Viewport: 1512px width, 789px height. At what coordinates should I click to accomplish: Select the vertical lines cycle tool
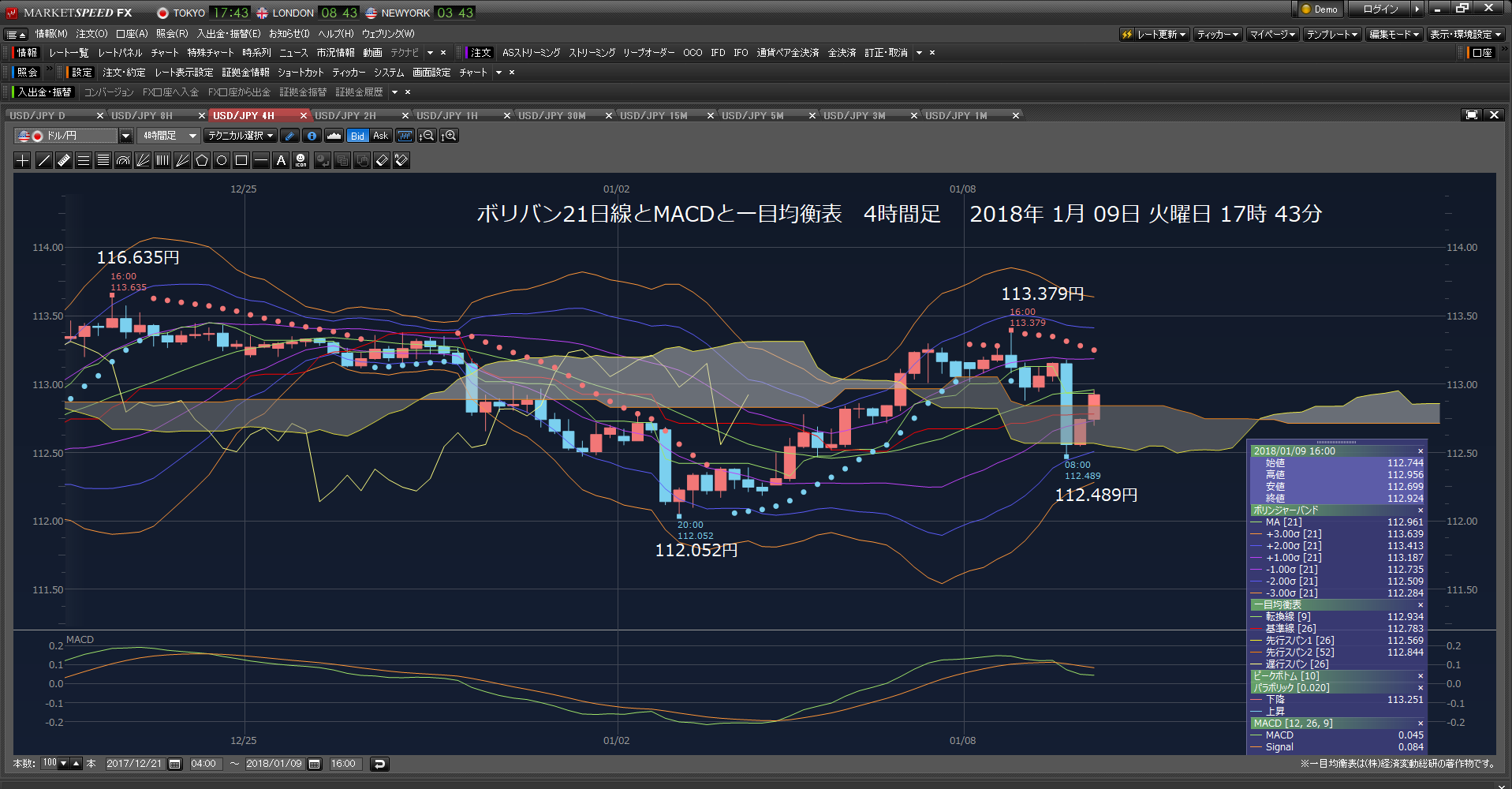tap(162, 160)
